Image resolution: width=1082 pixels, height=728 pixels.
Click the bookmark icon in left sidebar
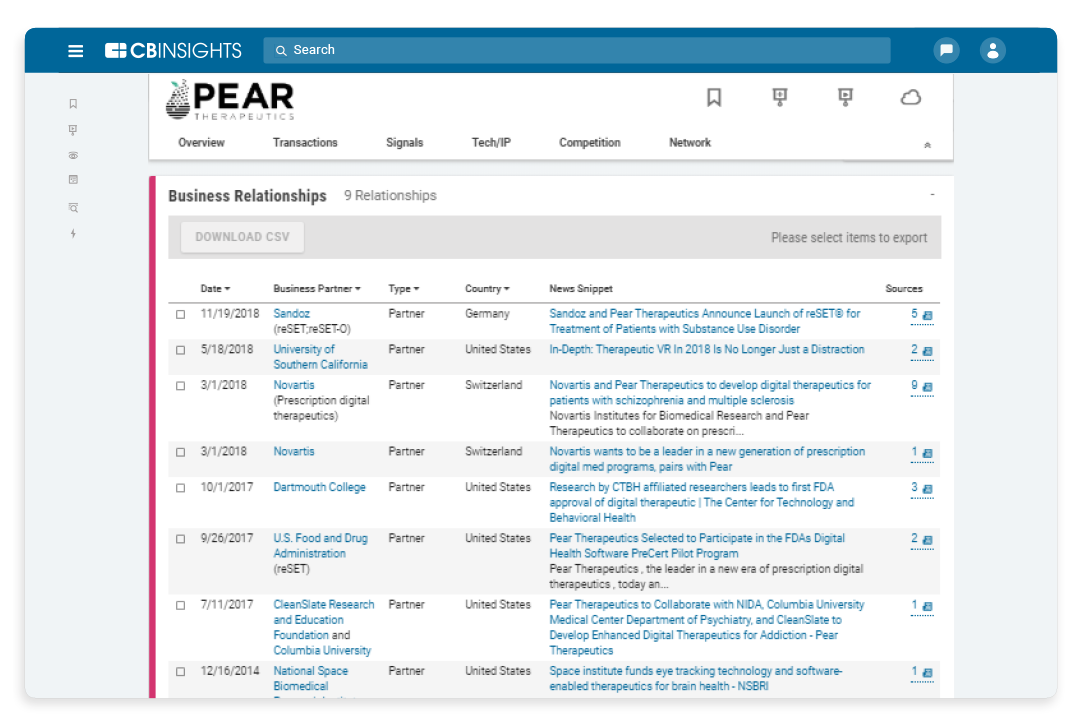click(73, 104)
